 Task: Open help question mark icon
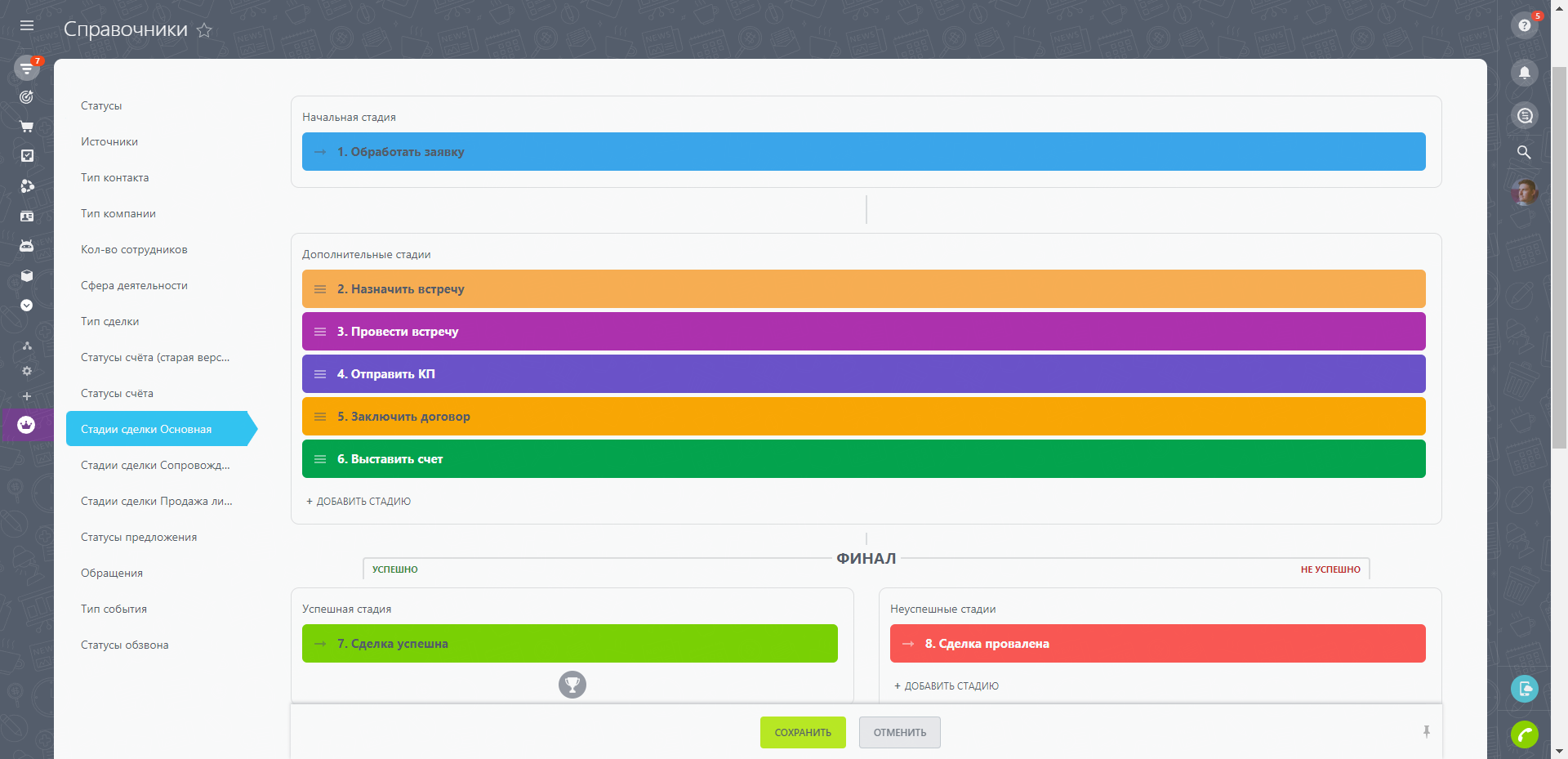tap(1524, 26)
